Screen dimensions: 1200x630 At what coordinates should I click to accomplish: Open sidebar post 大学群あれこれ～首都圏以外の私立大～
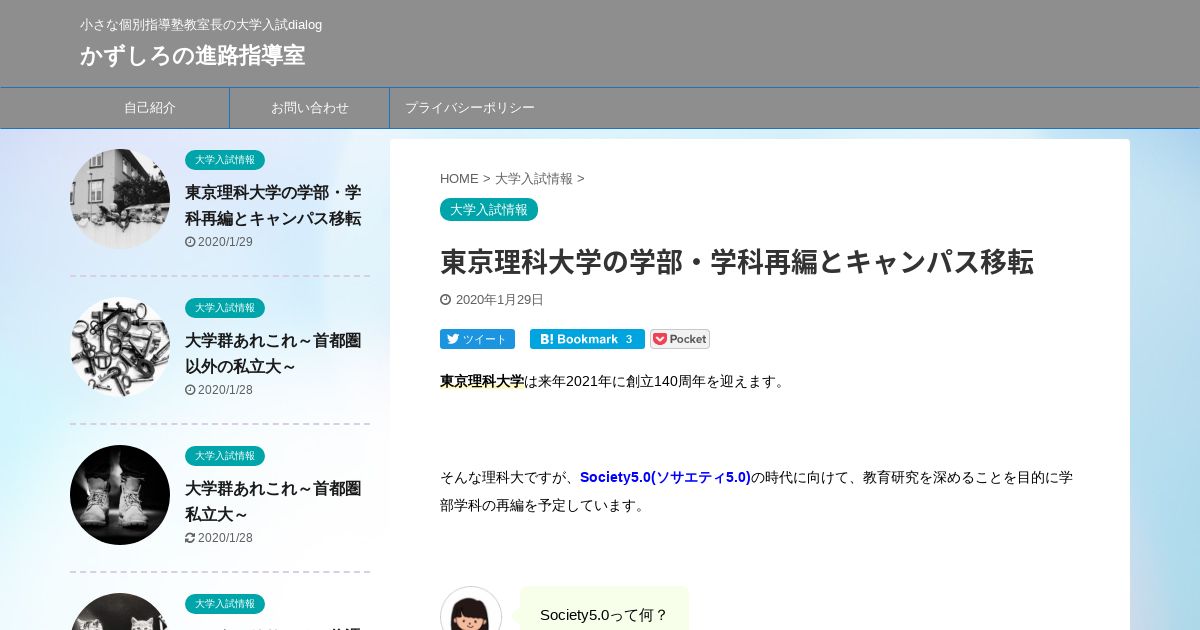[x=273, y=353]
